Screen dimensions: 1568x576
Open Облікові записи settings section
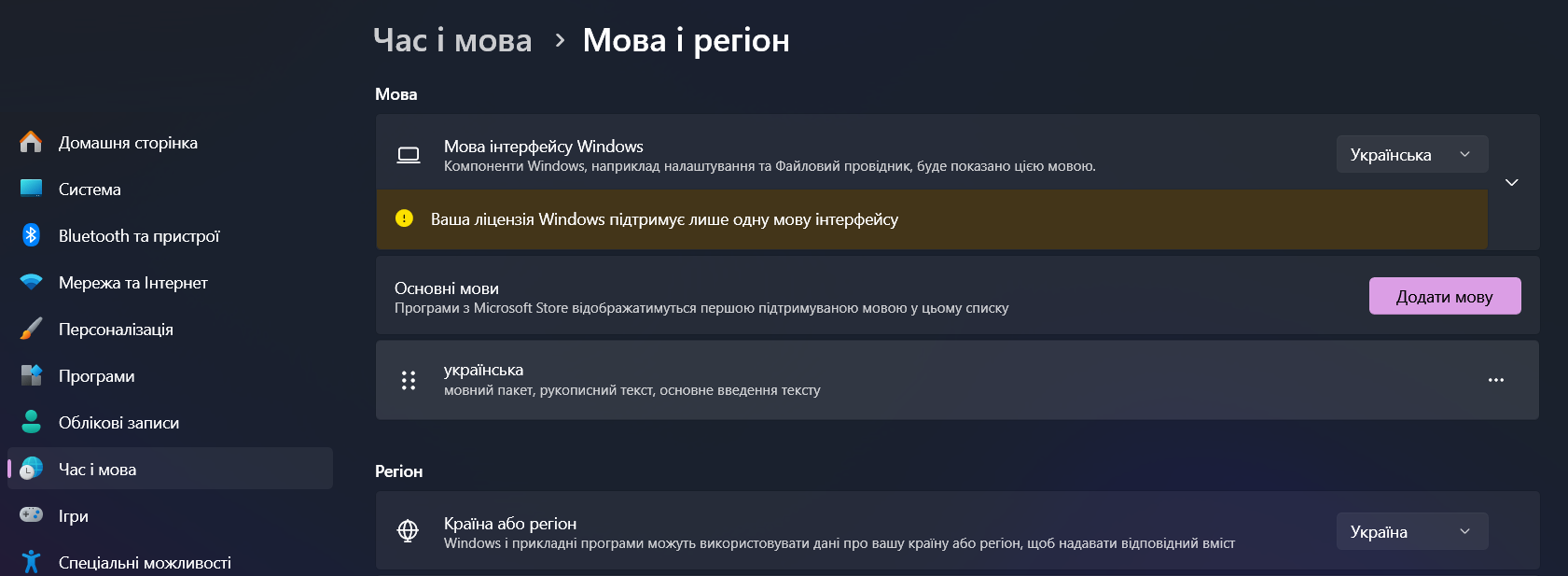[x=118, y=423]
